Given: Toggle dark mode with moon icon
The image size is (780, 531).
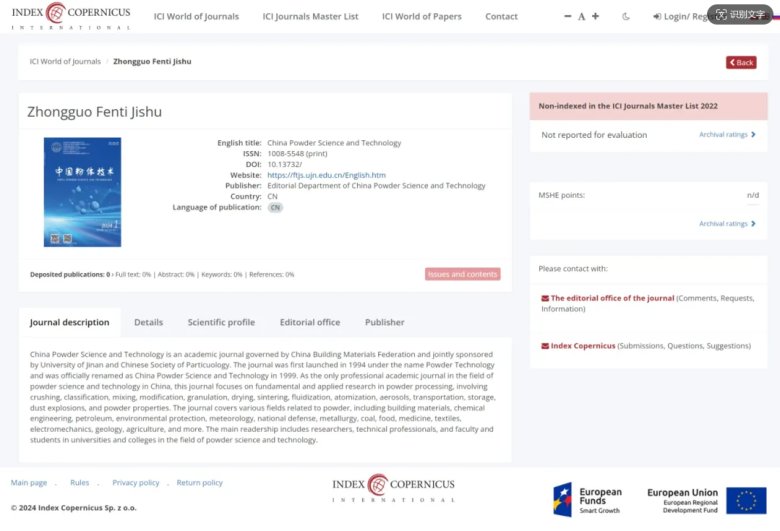Looking at the screenshot, I should tap(626, 16).
